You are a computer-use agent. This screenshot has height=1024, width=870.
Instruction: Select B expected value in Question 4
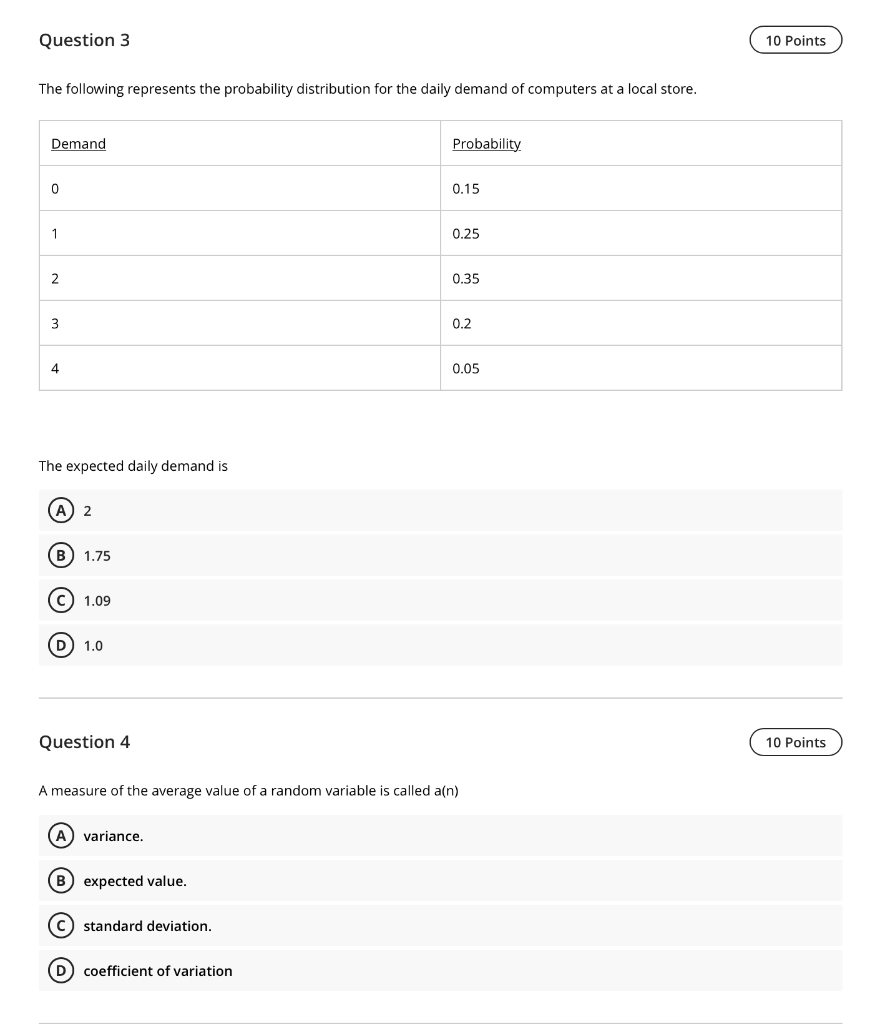point(440,881)
